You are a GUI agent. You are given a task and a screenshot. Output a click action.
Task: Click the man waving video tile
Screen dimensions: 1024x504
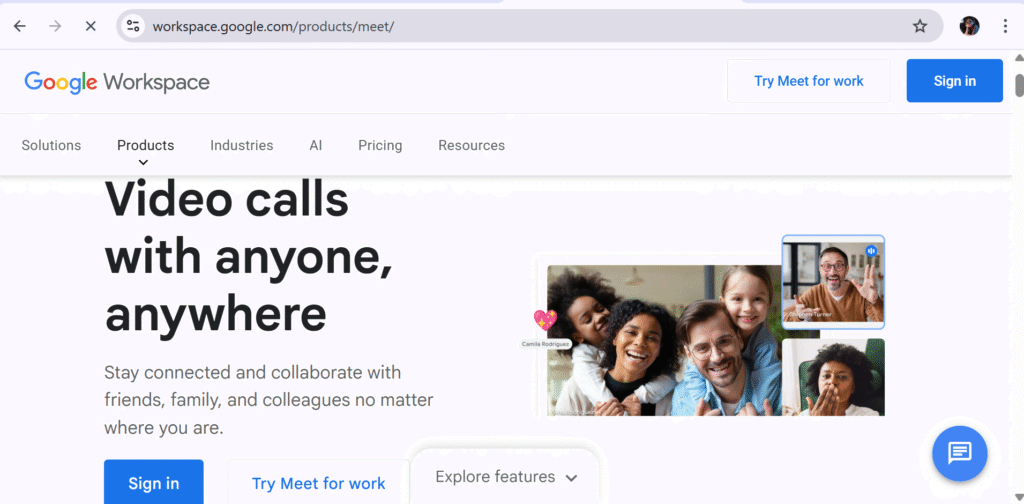point(833,281)
